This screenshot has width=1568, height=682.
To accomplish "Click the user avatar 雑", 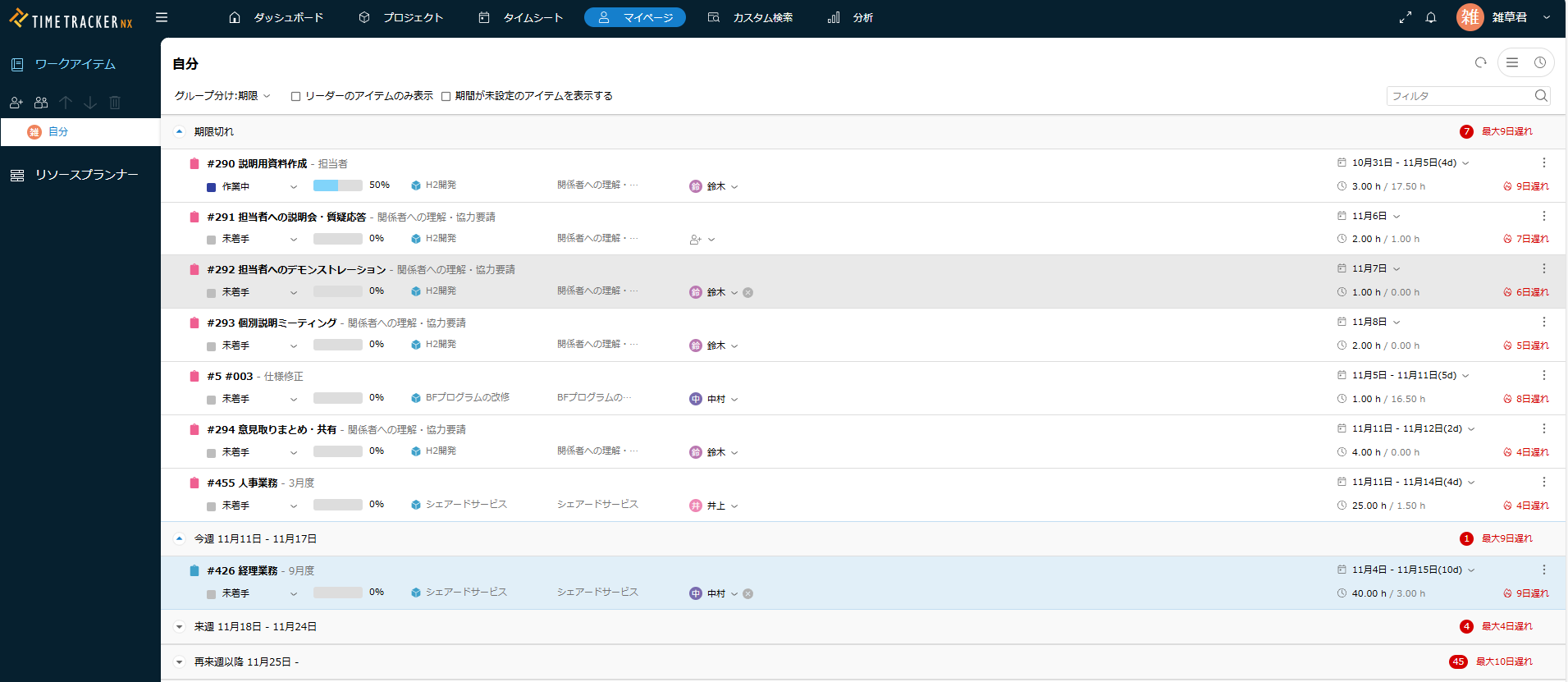I will (1470, 17).
